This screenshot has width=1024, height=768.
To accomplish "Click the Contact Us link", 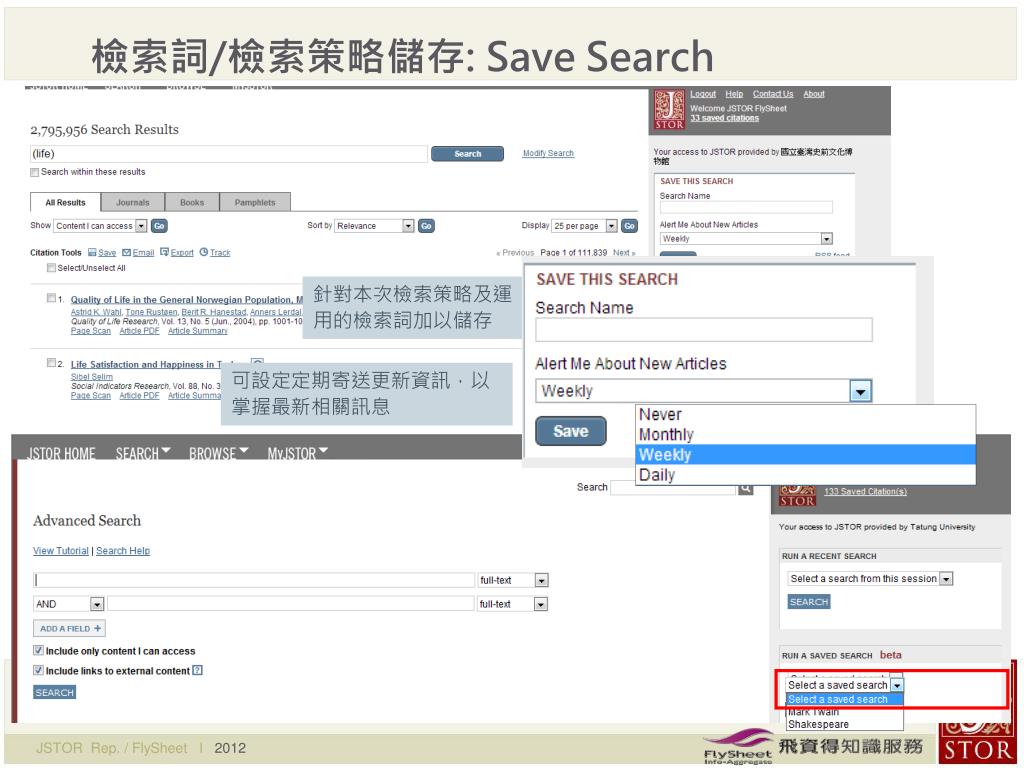I will pos(773,94).
